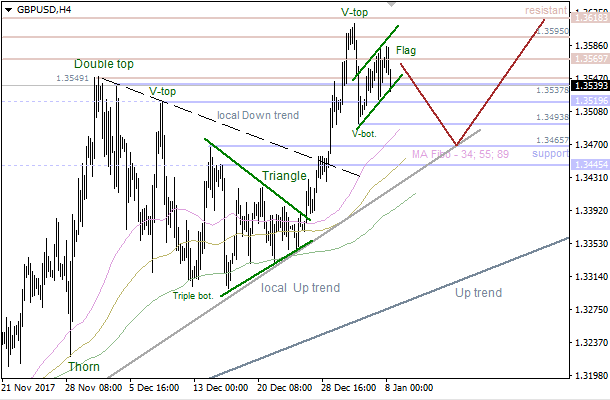
Task: Select the 1.36163 resistance price tag
Action: coord(588,17)
